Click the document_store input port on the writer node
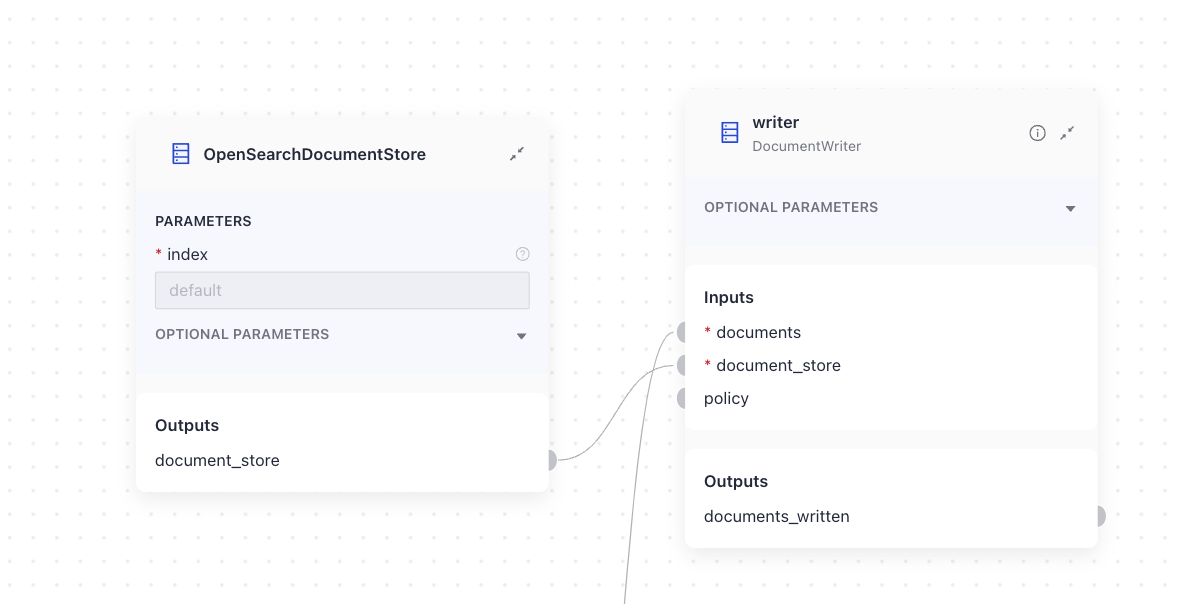 [681, 365]
